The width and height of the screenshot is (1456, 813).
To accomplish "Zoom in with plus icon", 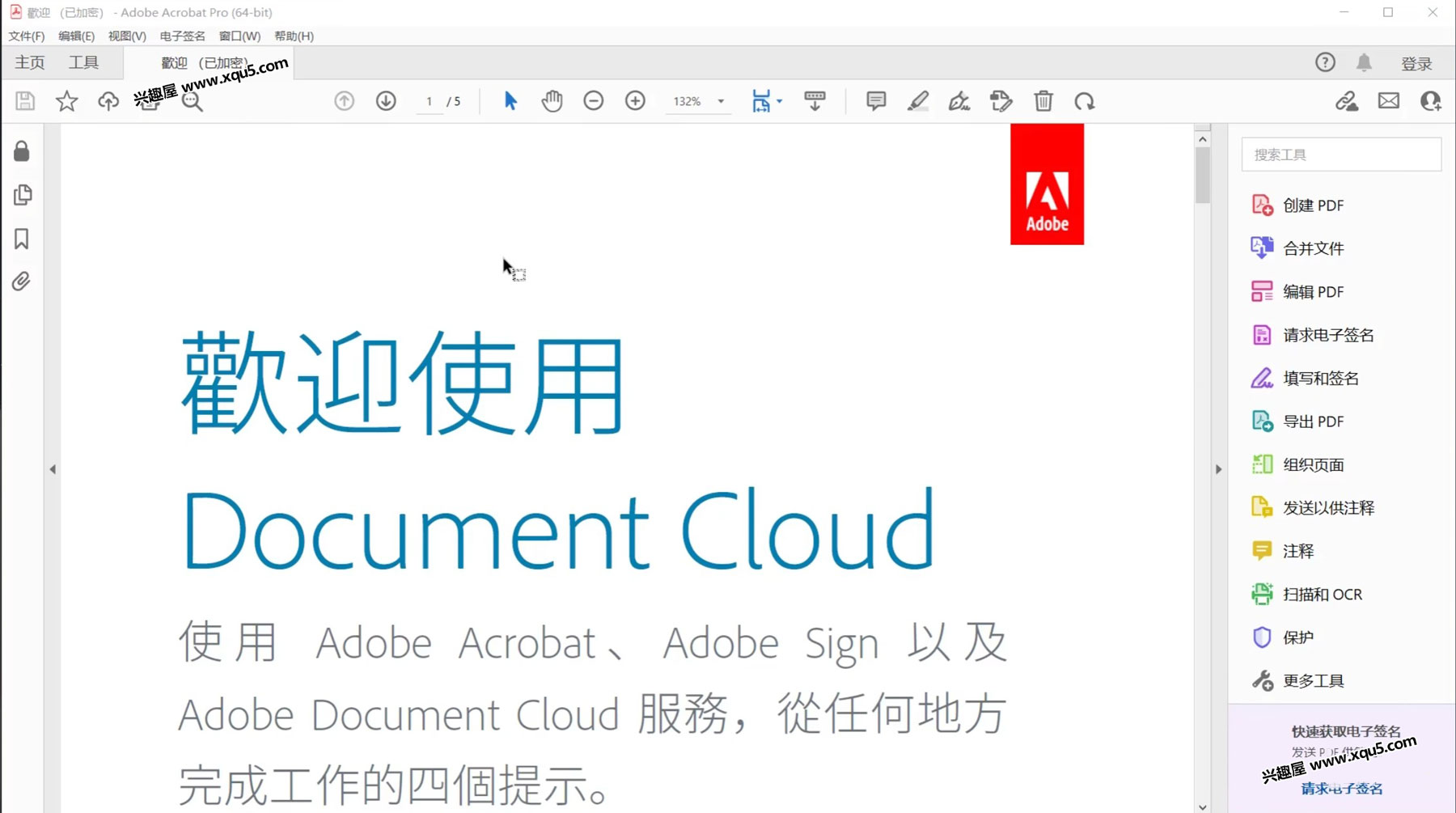I will (x=635, y=101).
